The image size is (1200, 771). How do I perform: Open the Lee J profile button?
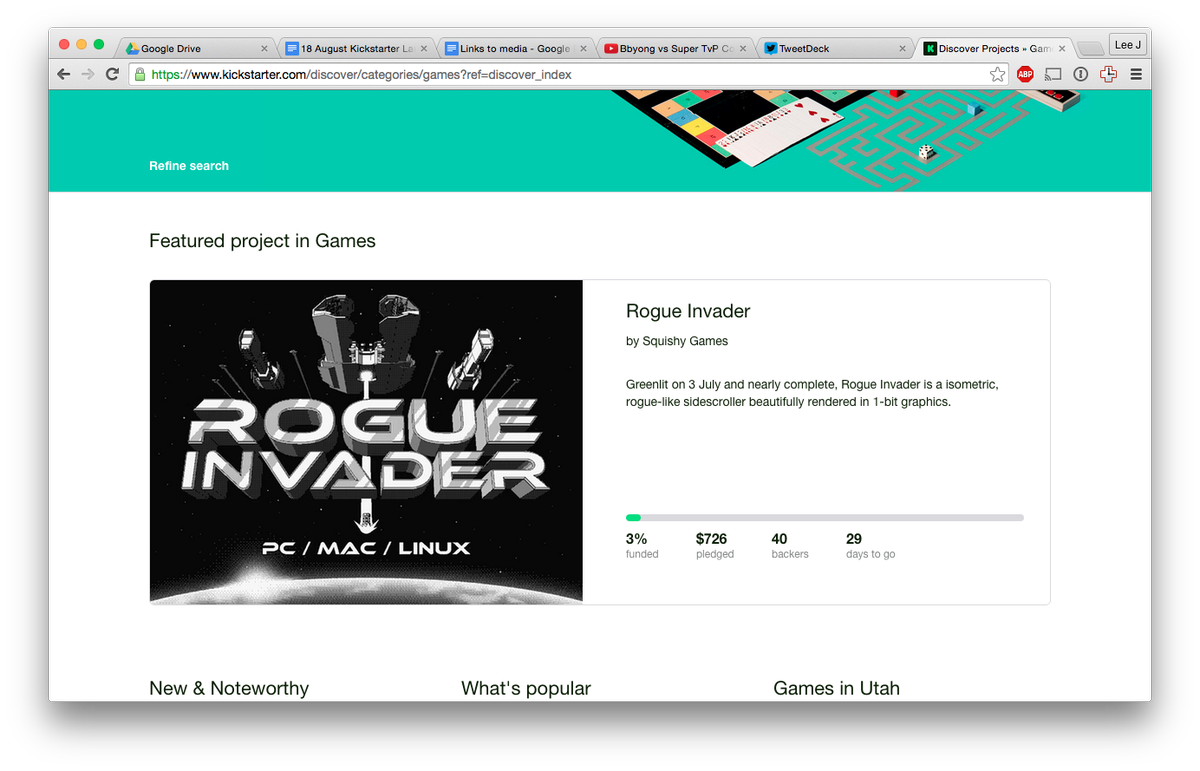(1127, 45)
